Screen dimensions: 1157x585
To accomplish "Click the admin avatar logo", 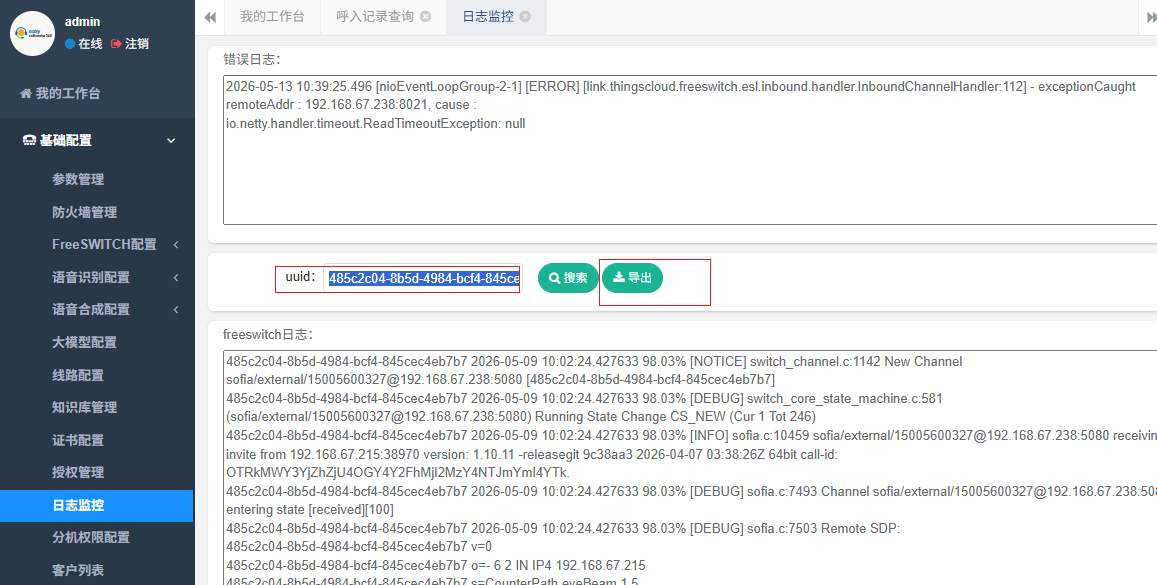I will [32, 33].
